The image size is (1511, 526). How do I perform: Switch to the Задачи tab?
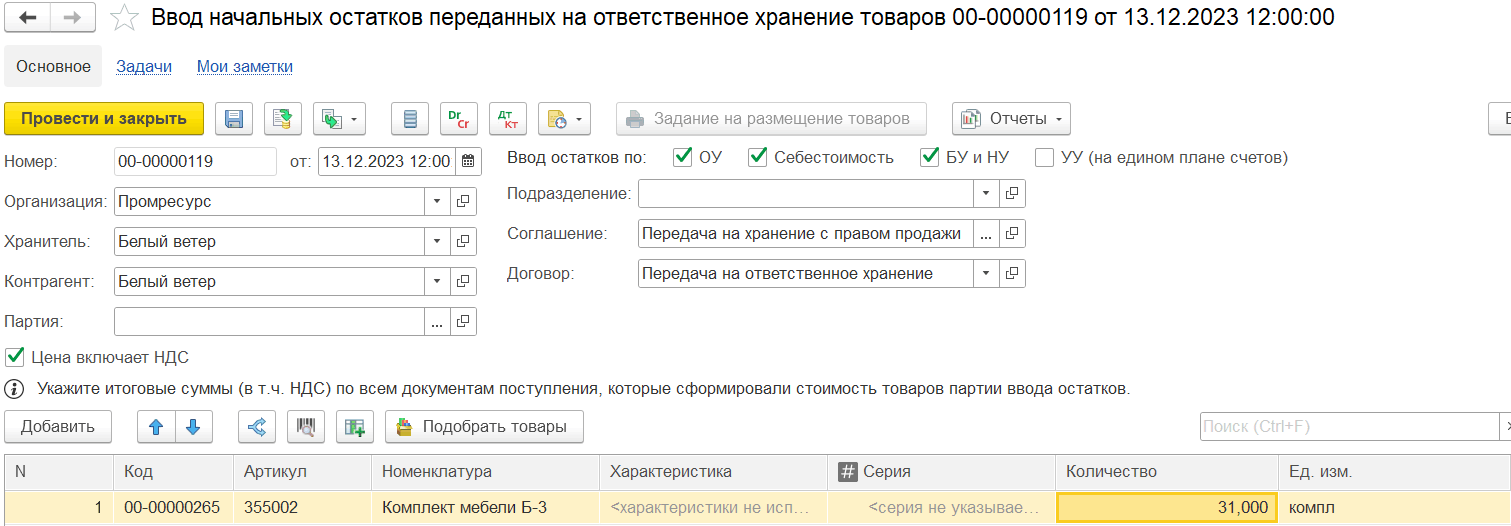[144, 66]
